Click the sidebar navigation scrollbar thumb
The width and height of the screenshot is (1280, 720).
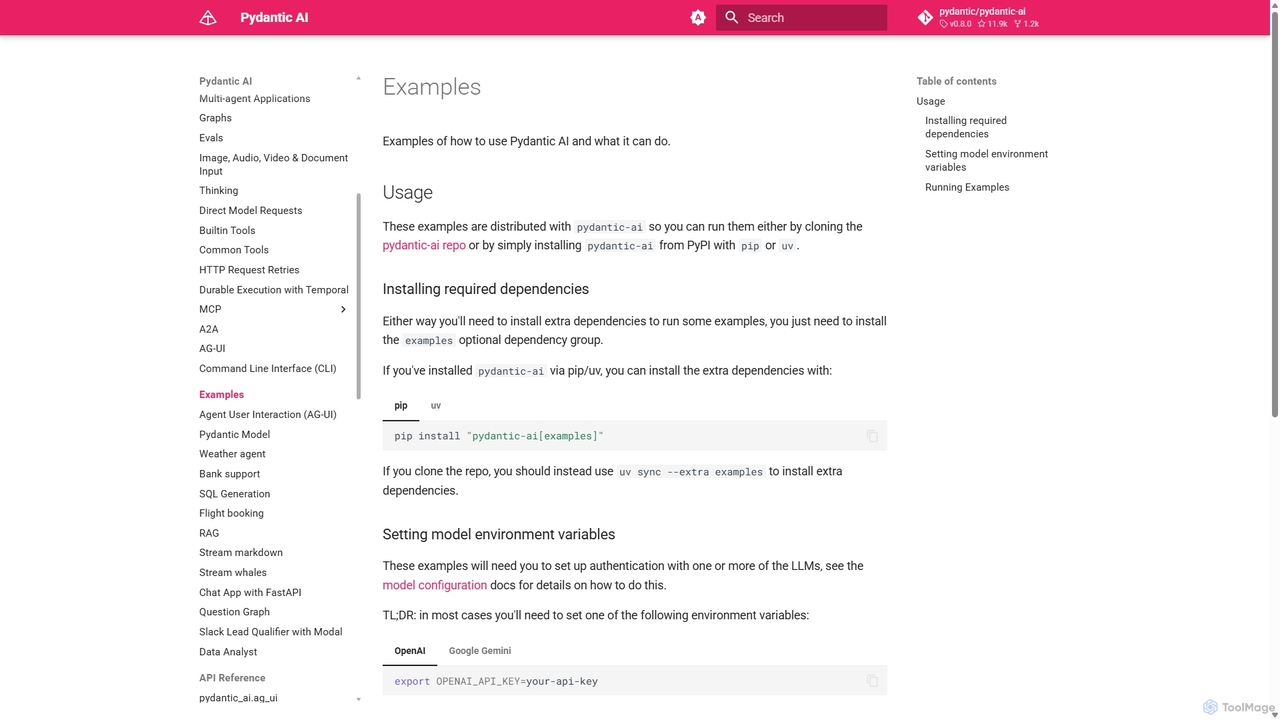pyautogui.click(x=358, y=296)
